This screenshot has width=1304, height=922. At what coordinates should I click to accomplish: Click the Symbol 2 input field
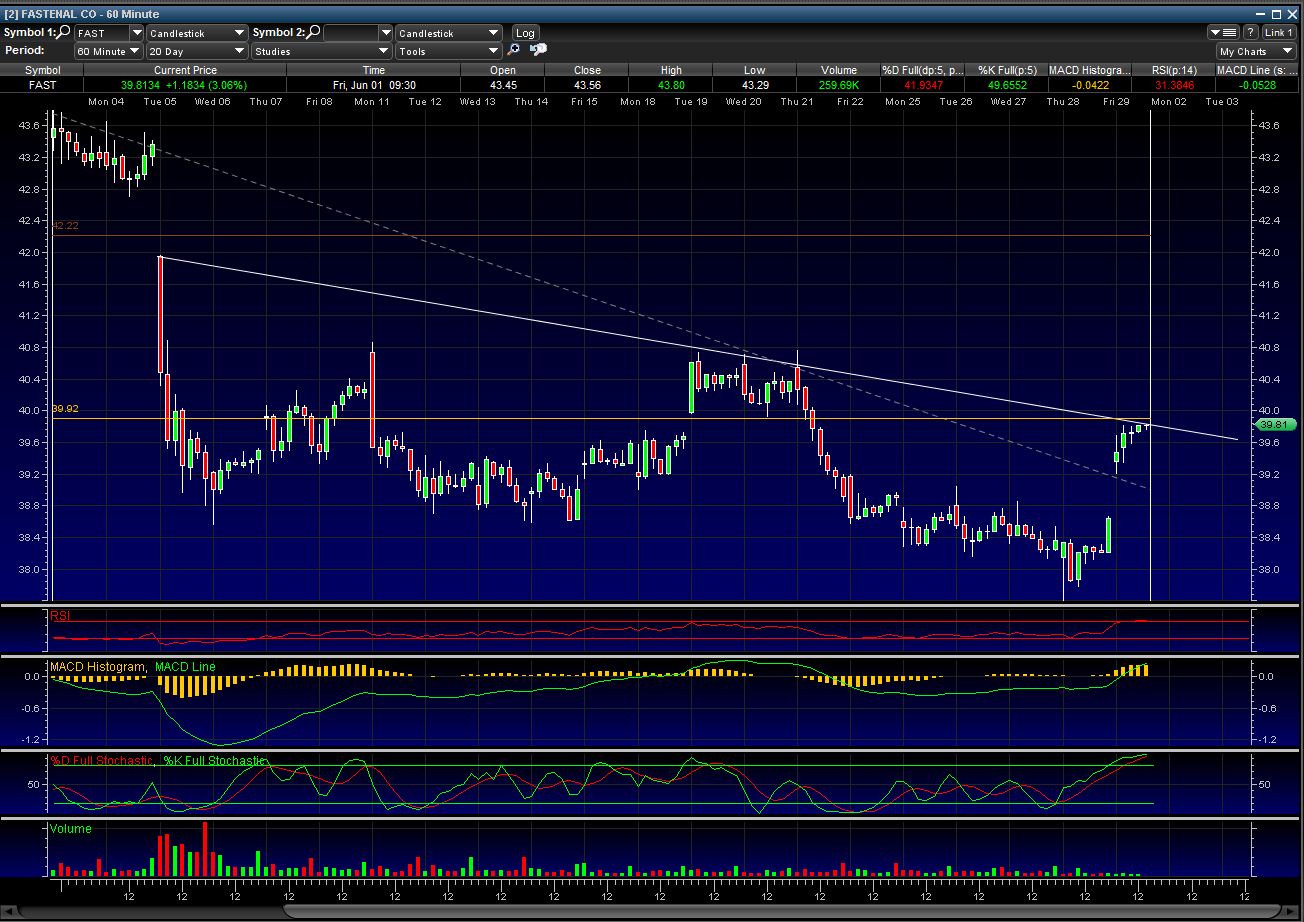[x=357, y=33]
